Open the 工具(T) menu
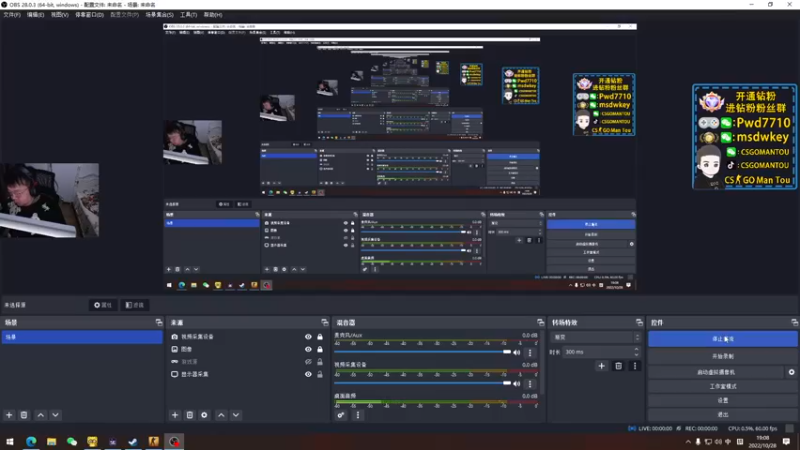The width and height of the screenshot is (800, 450). point(188,15)
